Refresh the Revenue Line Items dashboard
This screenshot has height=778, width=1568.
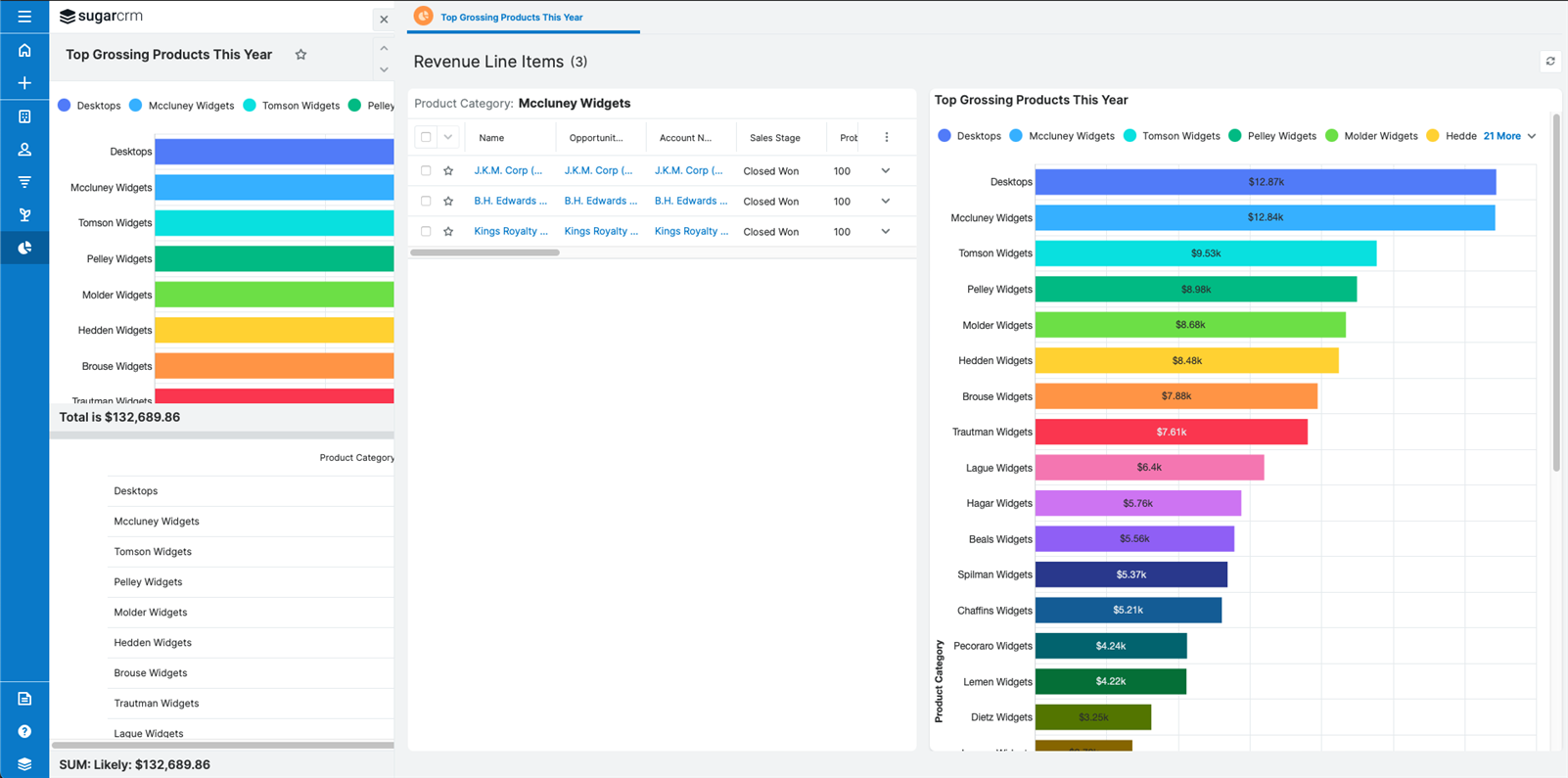pos(1550,62)
